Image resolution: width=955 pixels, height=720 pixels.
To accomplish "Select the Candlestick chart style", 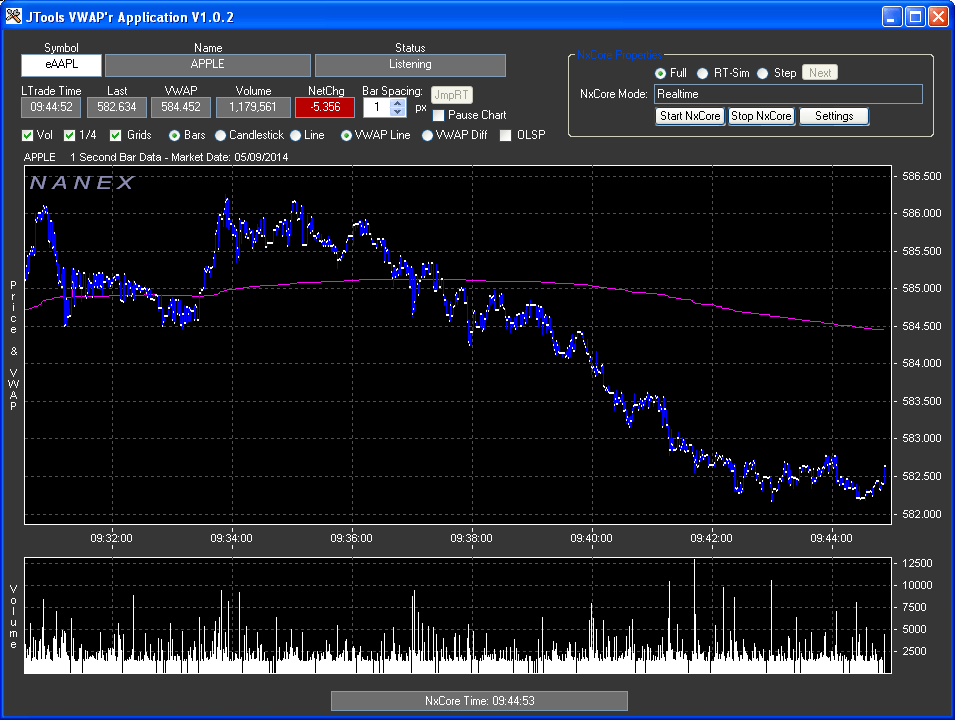I will coord(220,135).
